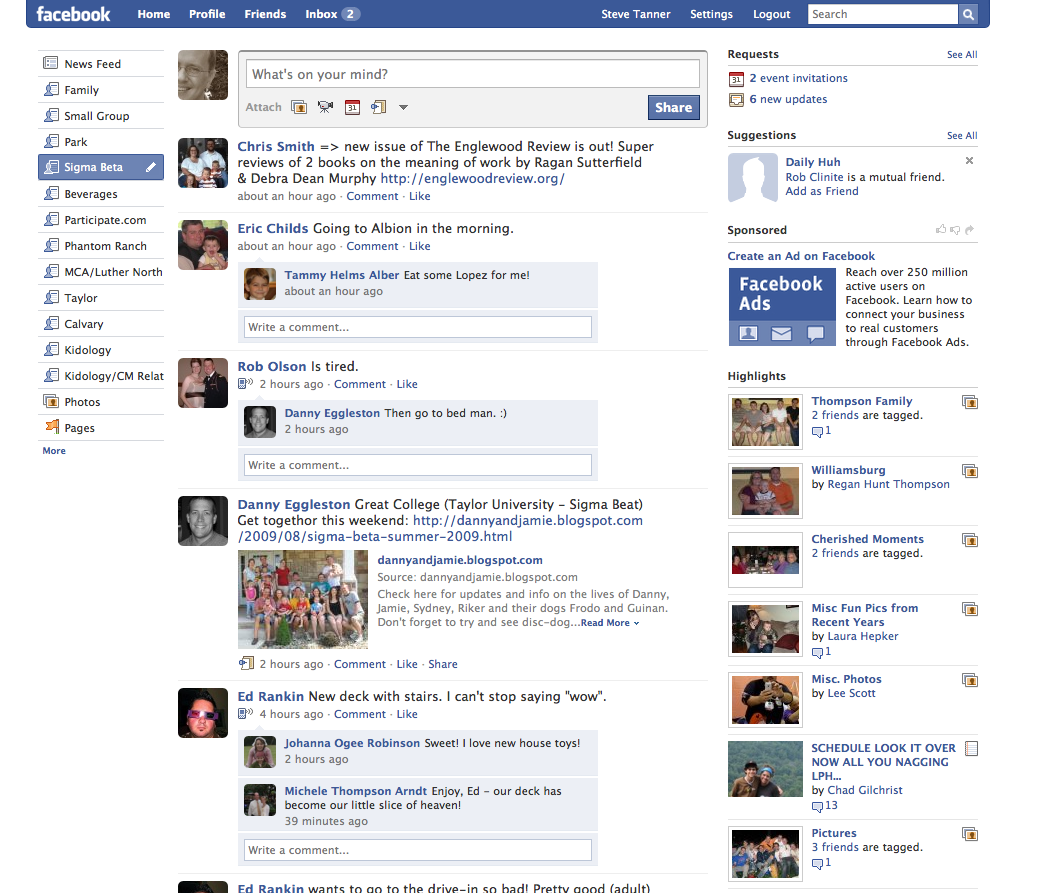Open the Pictures album thumbnail

[765, 854]
